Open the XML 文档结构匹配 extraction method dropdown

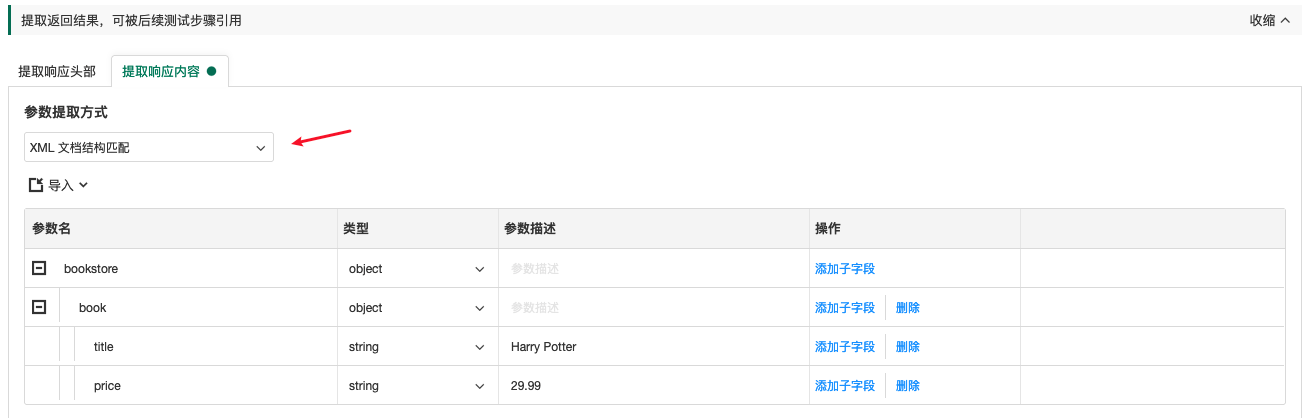click(149, 147)
